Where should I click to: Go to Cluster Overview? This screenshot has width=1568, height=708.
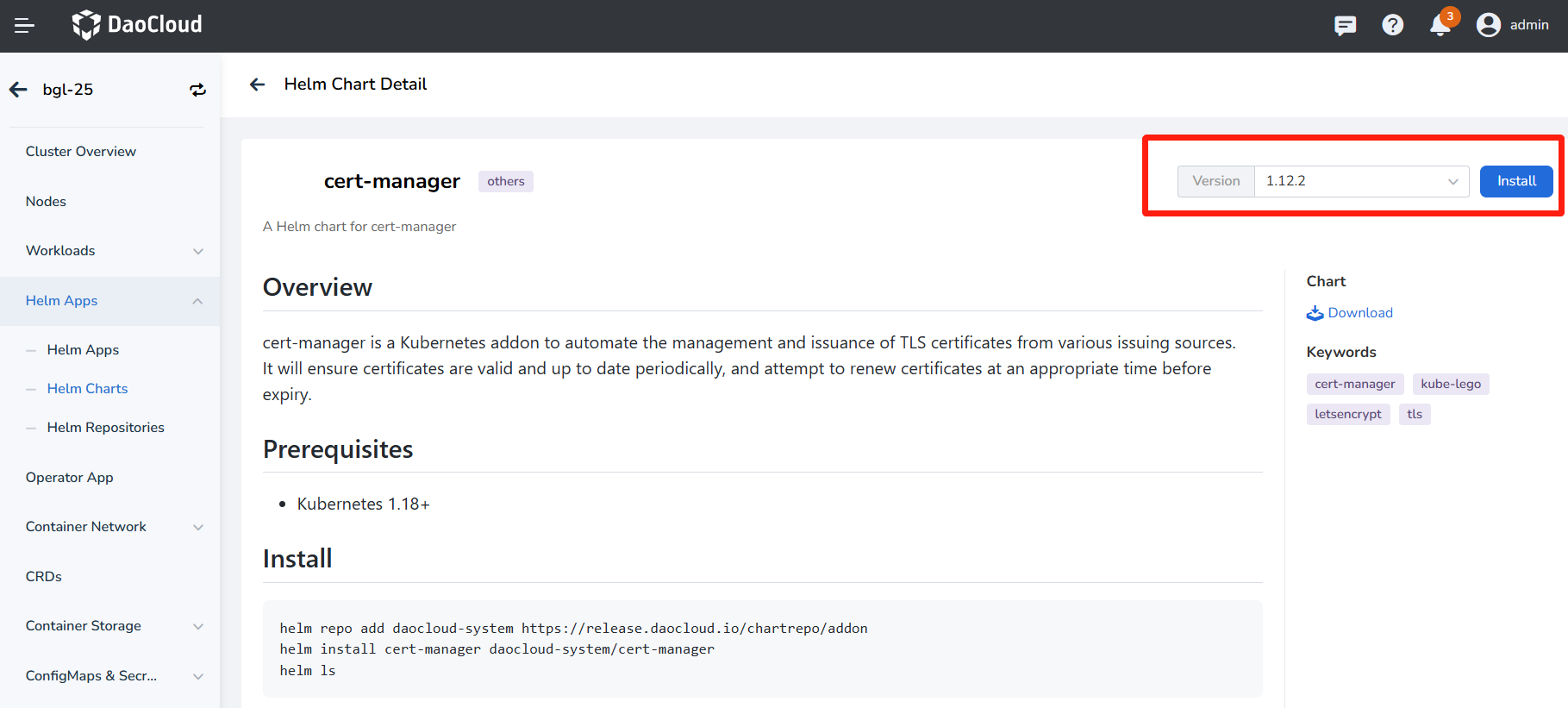[x=81, y=152]
